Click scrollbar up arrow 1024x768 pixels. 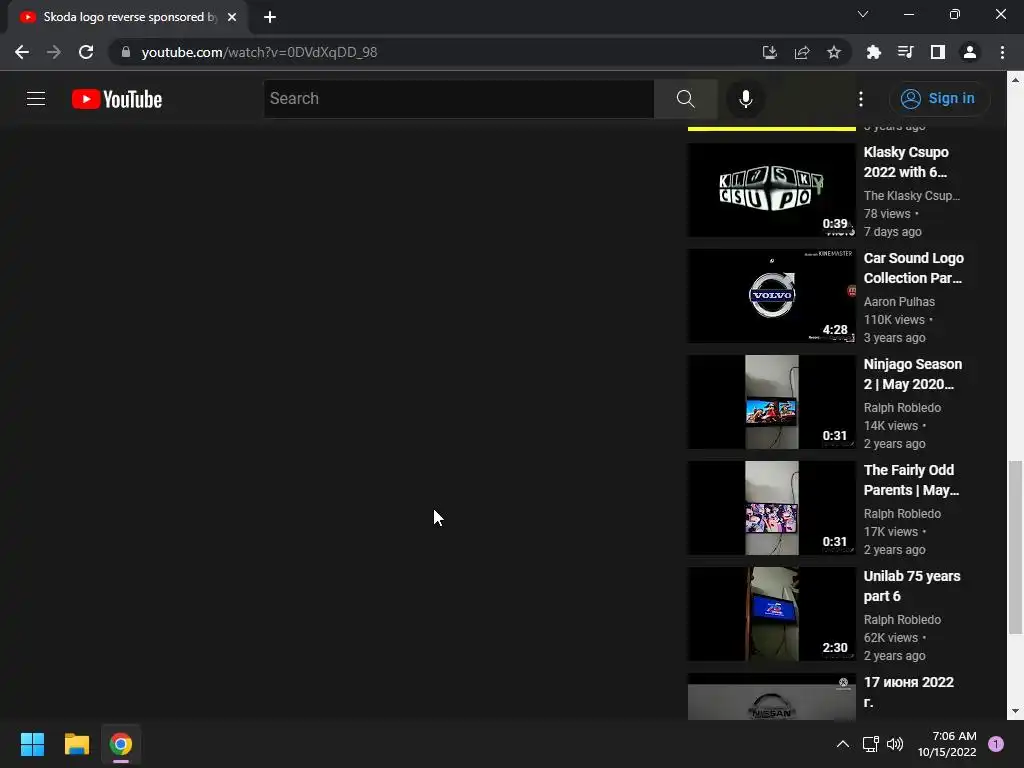pos(1015,80)
